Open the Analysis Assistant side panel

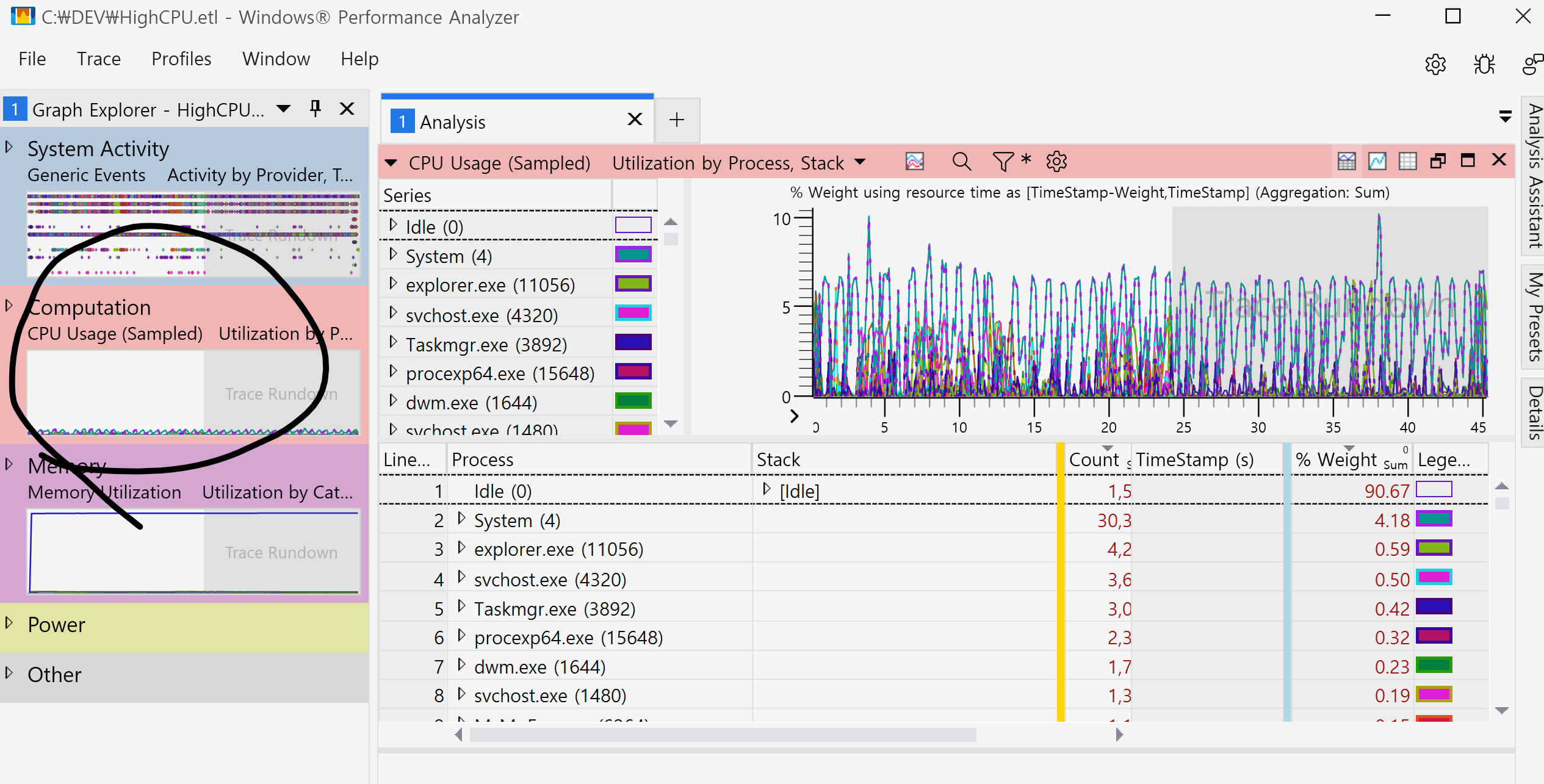pyautogui.click(x=1534, y=176)
